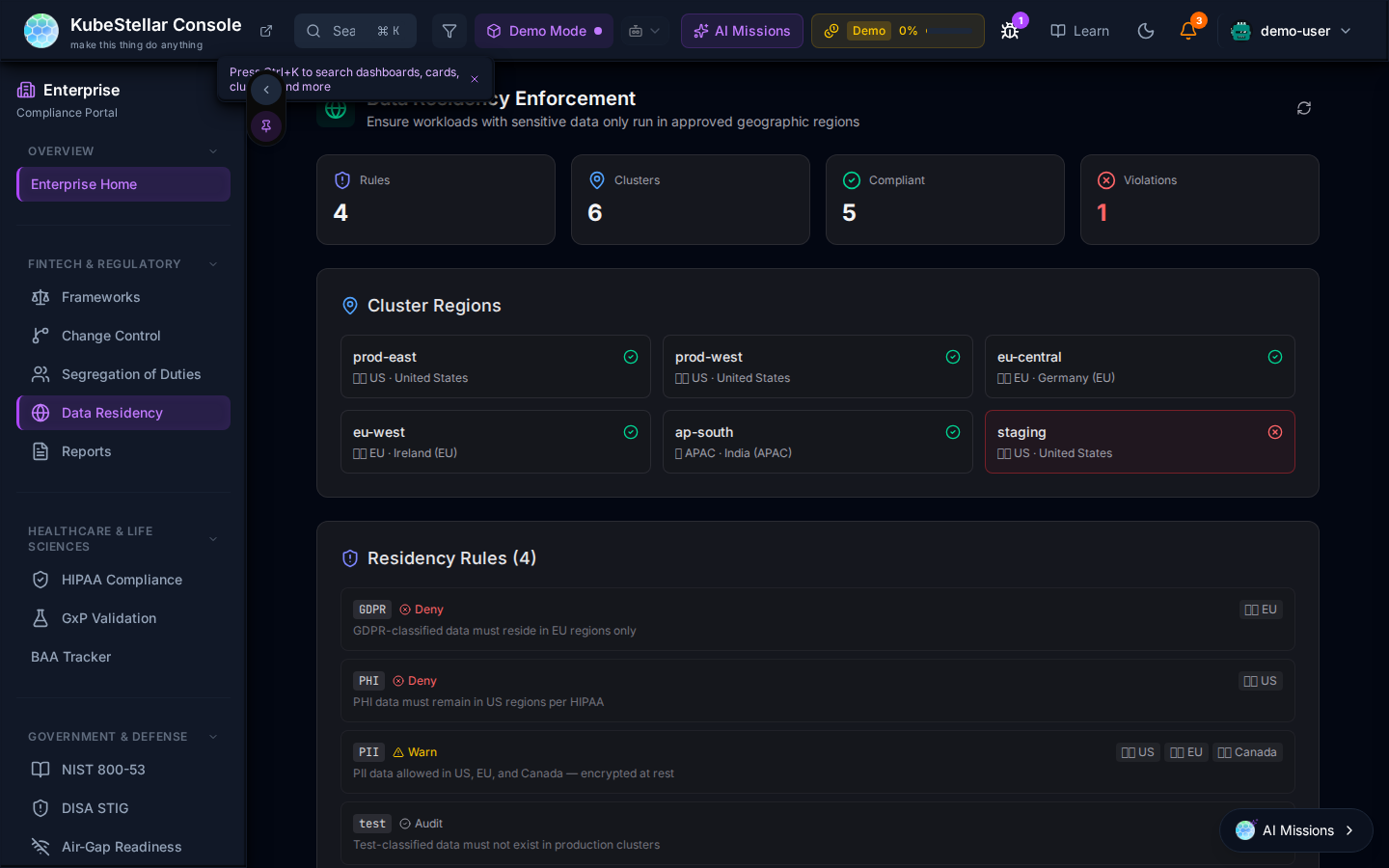This screenshot has width=1389, height=868.
Task: Open Segregation of Duties page
Action: click(x=131, y=374)
